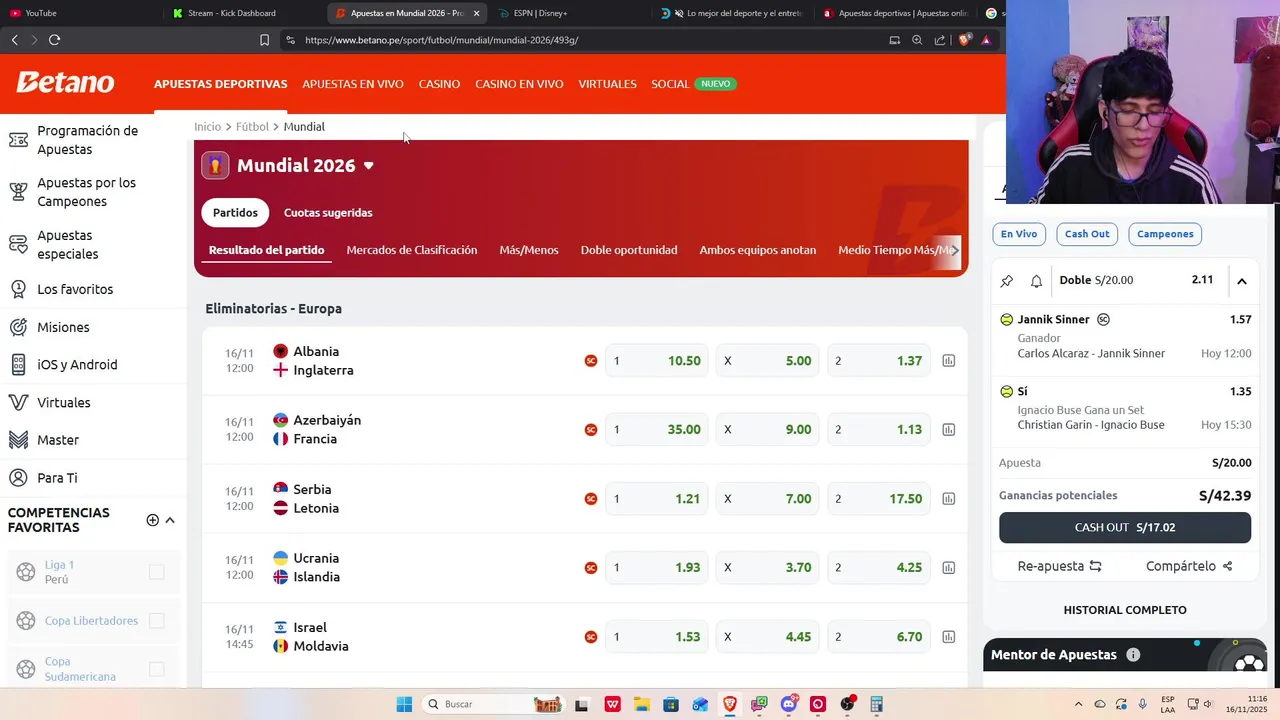Switch to Mercados de Clasificación tab
The image size is (1280, 720).
point(412,250)
